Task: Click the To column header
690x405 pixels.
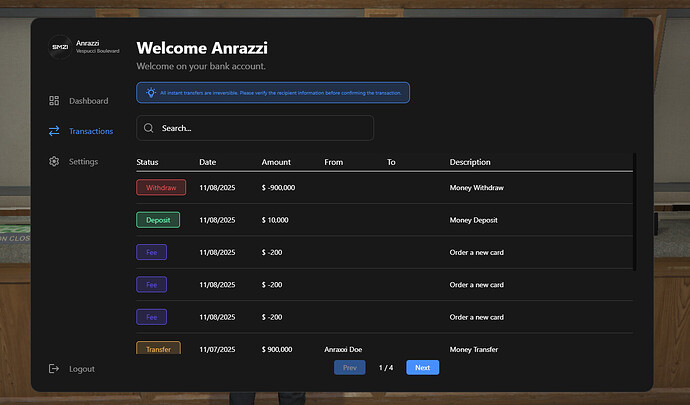Action: coord(391,162)
